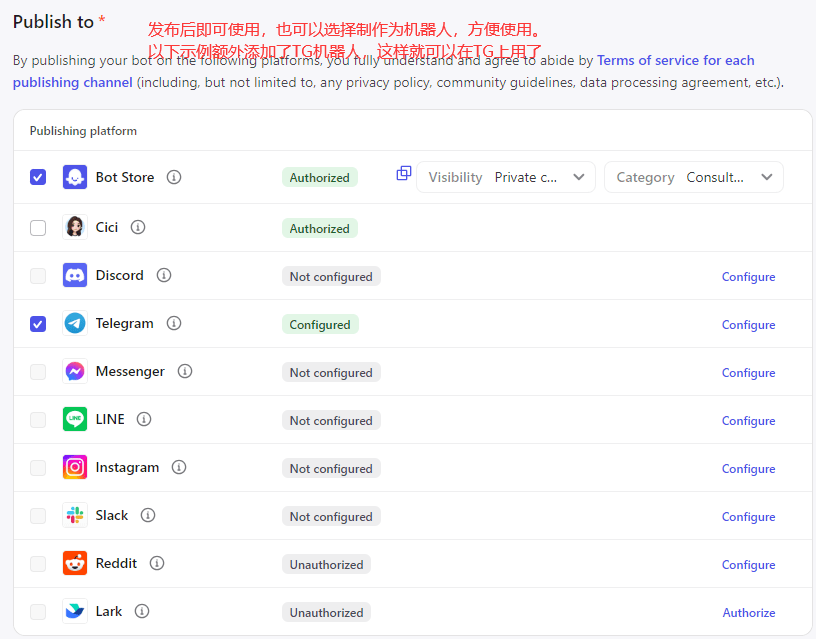Click the disabled Messenger checkbox
816x639 pixels.
(38, 372)
